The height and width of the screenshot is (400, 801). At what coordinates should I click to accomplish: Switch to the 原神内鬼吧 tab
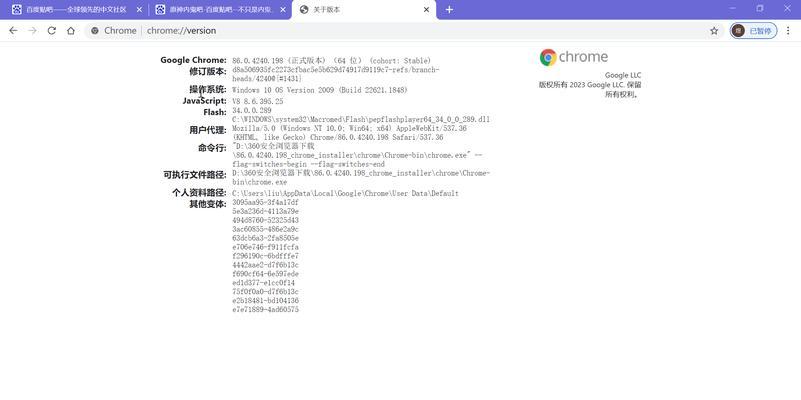tap(210, 9)
